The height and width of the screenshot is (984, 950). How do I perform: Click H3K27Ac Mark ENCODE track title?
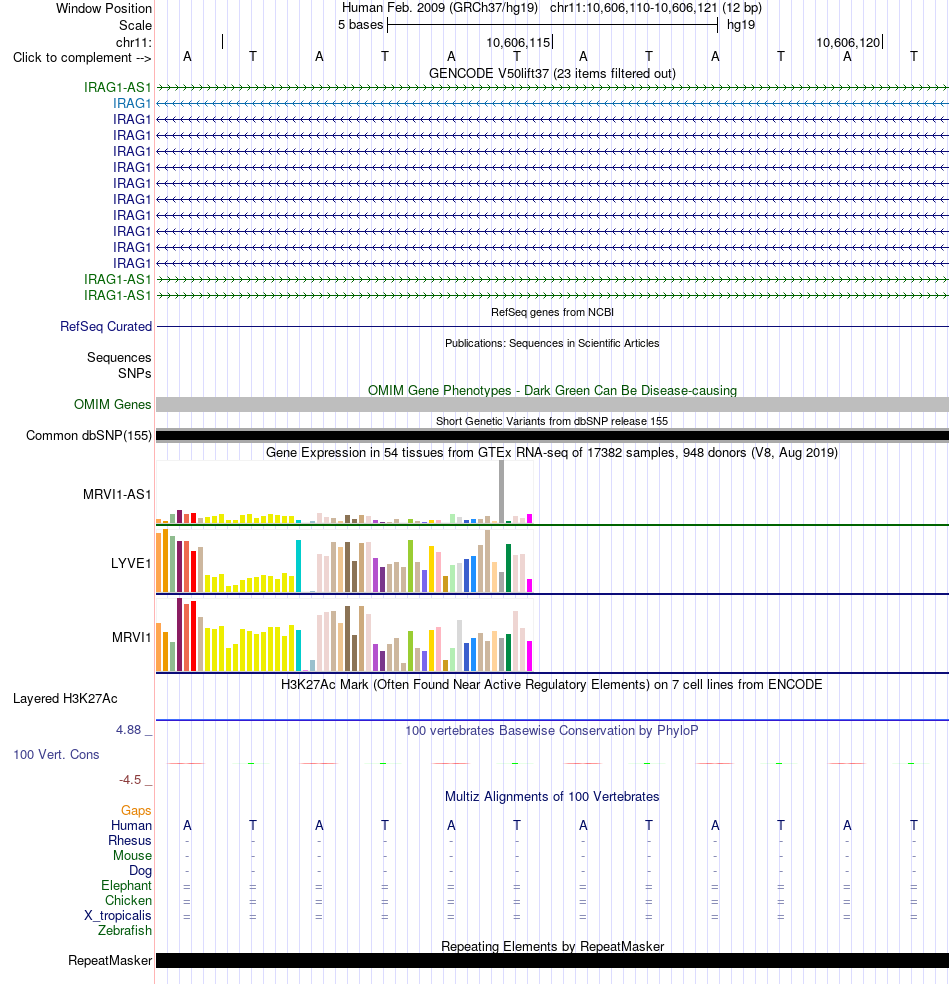[x=552, y=684]
